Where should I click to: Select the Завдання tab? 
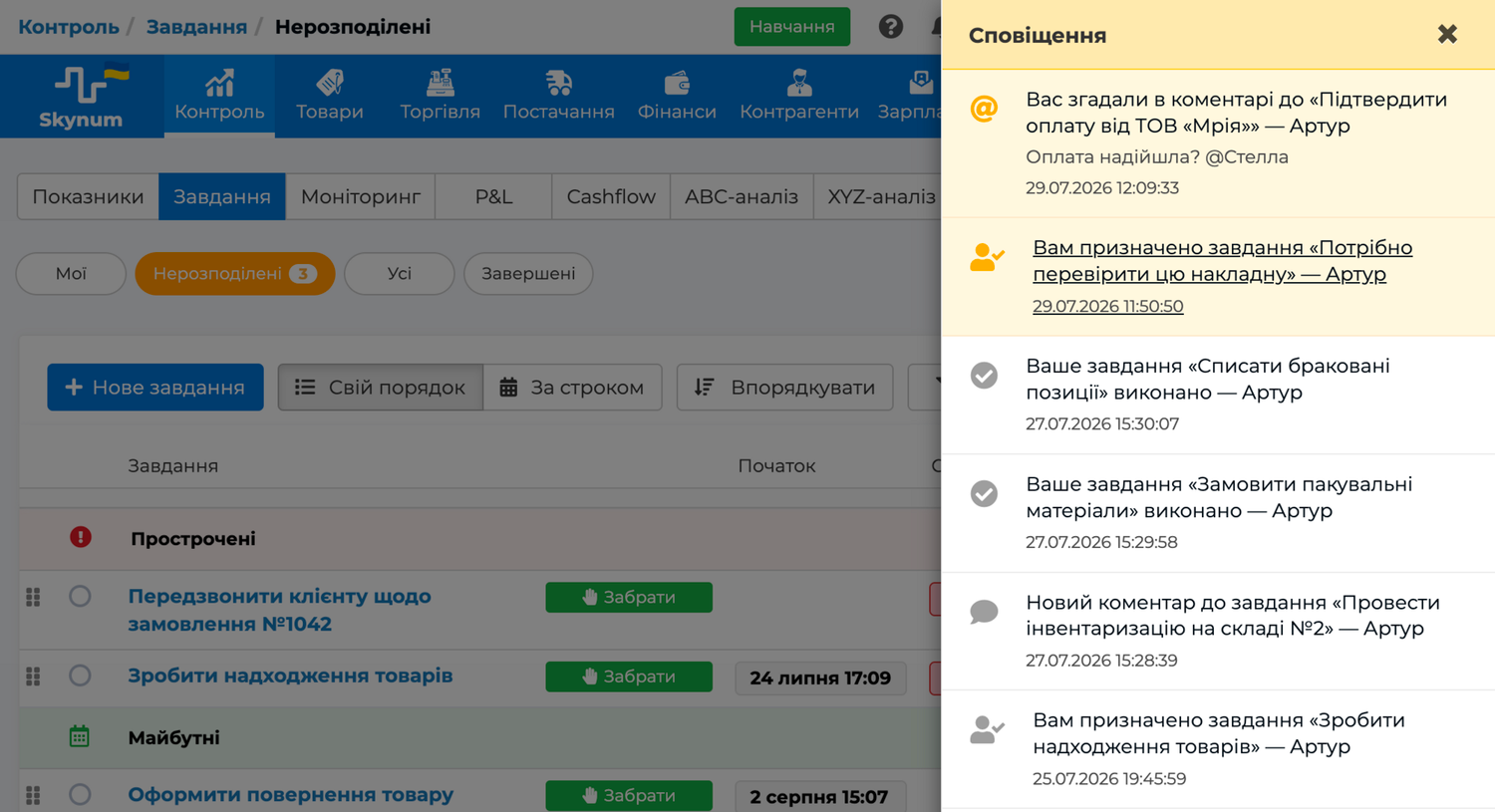tap(222, 196)
